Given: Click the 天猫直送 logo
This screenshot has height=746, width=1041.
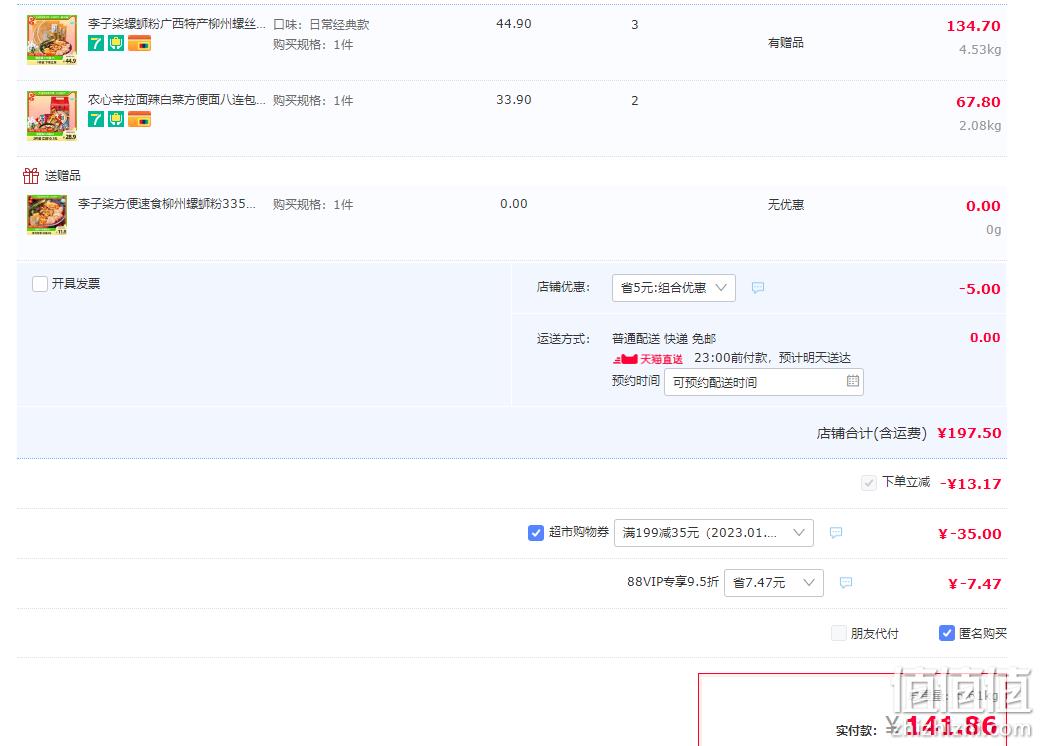Looking at the screenshot, I should tap(648, 359).
